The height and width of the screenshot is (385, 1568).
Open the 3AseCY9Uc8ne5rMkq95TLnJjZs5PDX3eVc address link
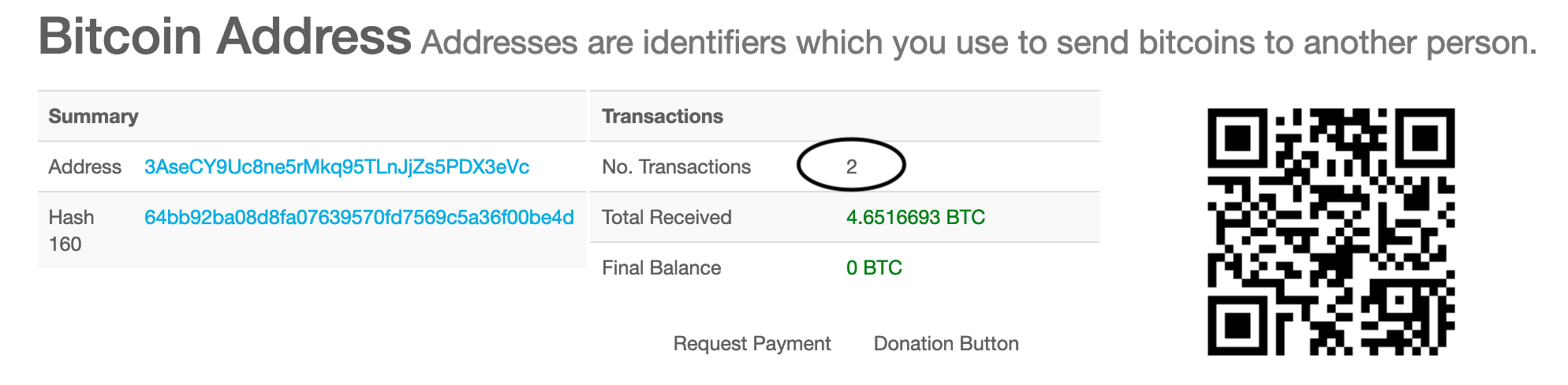click(x=337, y=167)
